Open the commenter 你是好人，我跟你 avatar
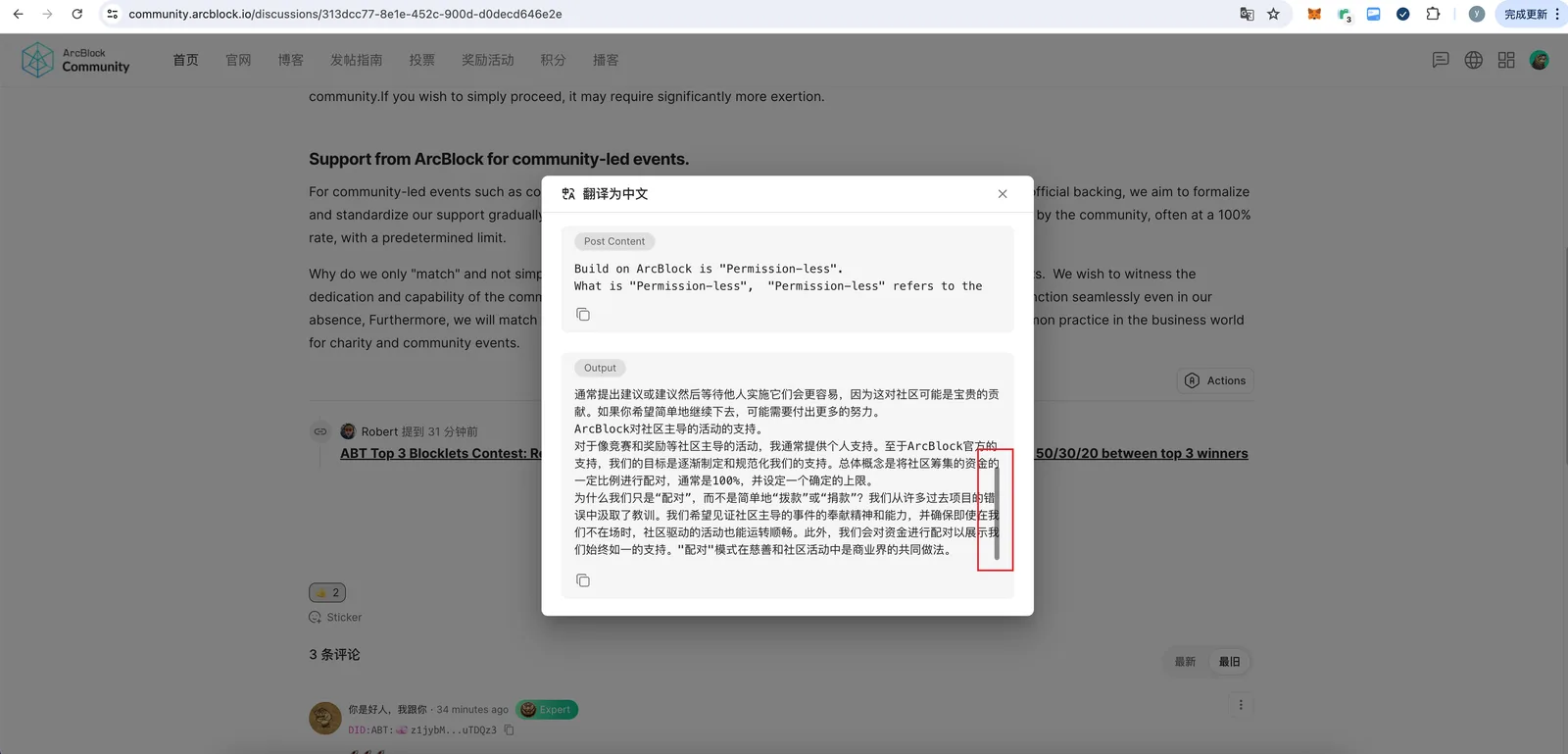The image size is (1568, 754). coord(325,718)
